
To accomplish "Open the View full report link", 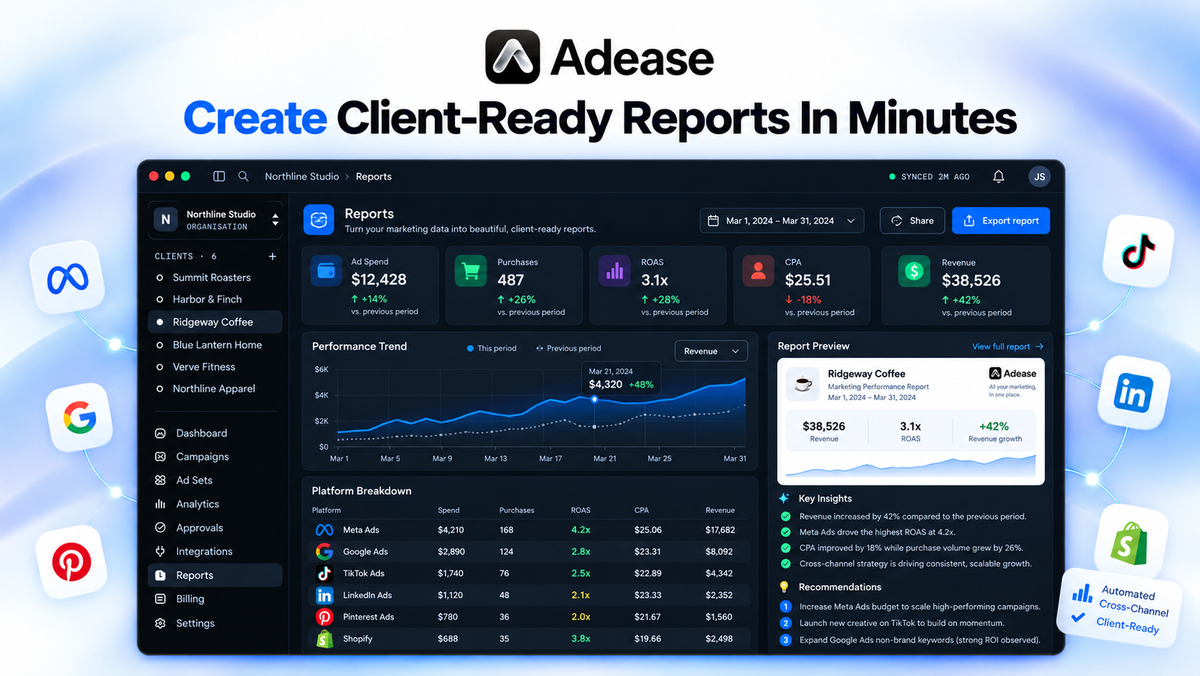I will click(x=1008, y=347).
